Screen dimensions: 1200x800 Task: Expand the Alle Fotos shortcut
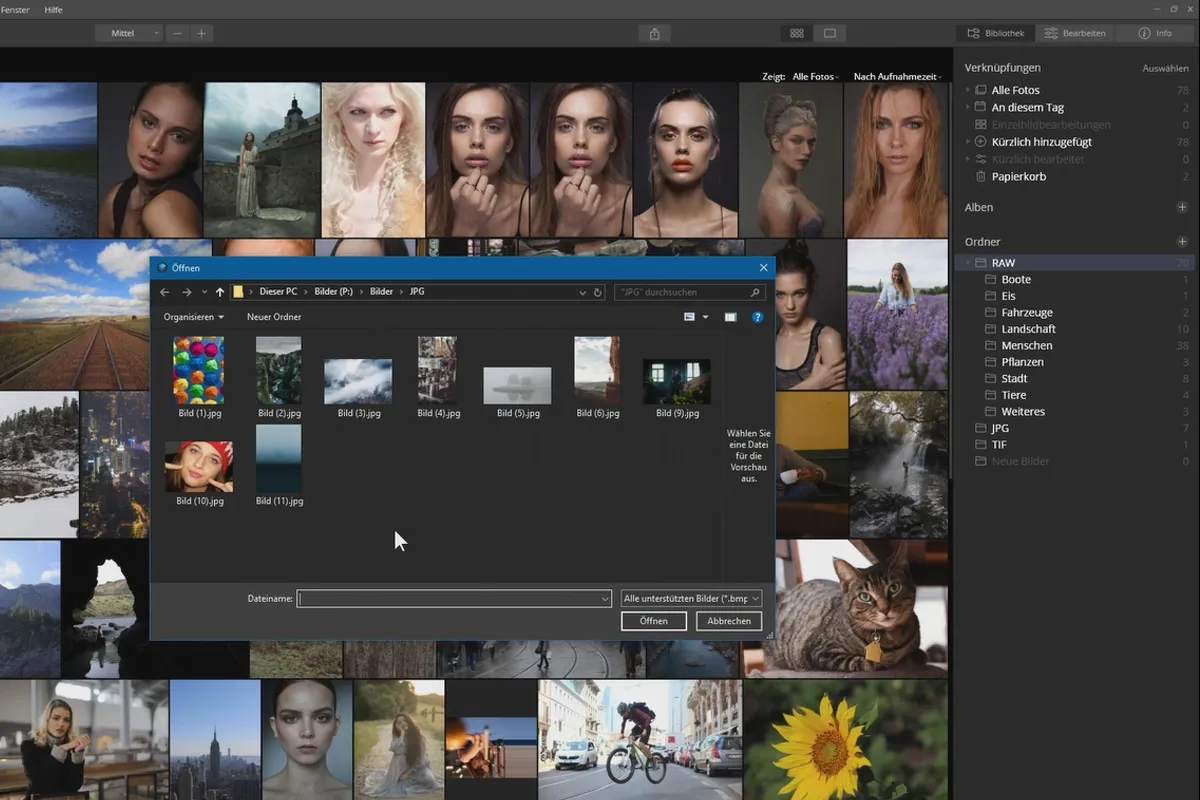(x=967, y=90)
